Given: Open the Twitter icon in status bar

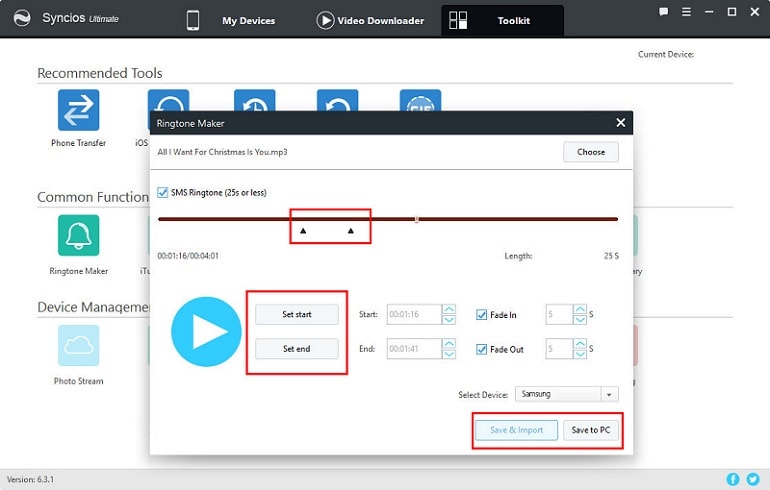Looking at the screenshot, I should tap(753, 479).
